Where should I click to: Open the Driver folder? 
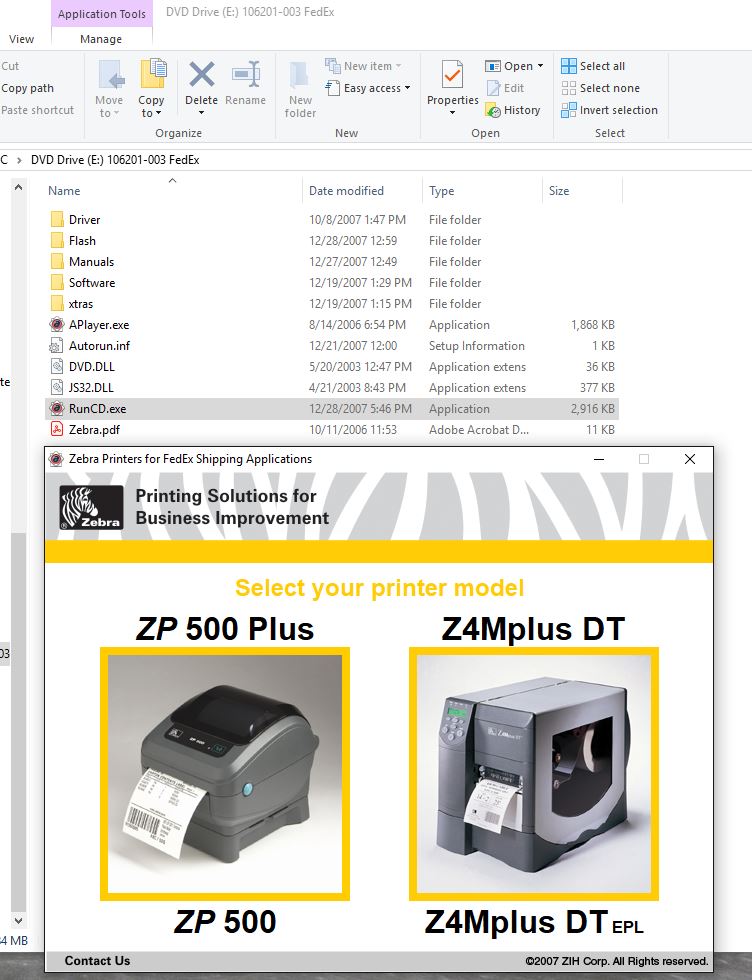[84, 220]
